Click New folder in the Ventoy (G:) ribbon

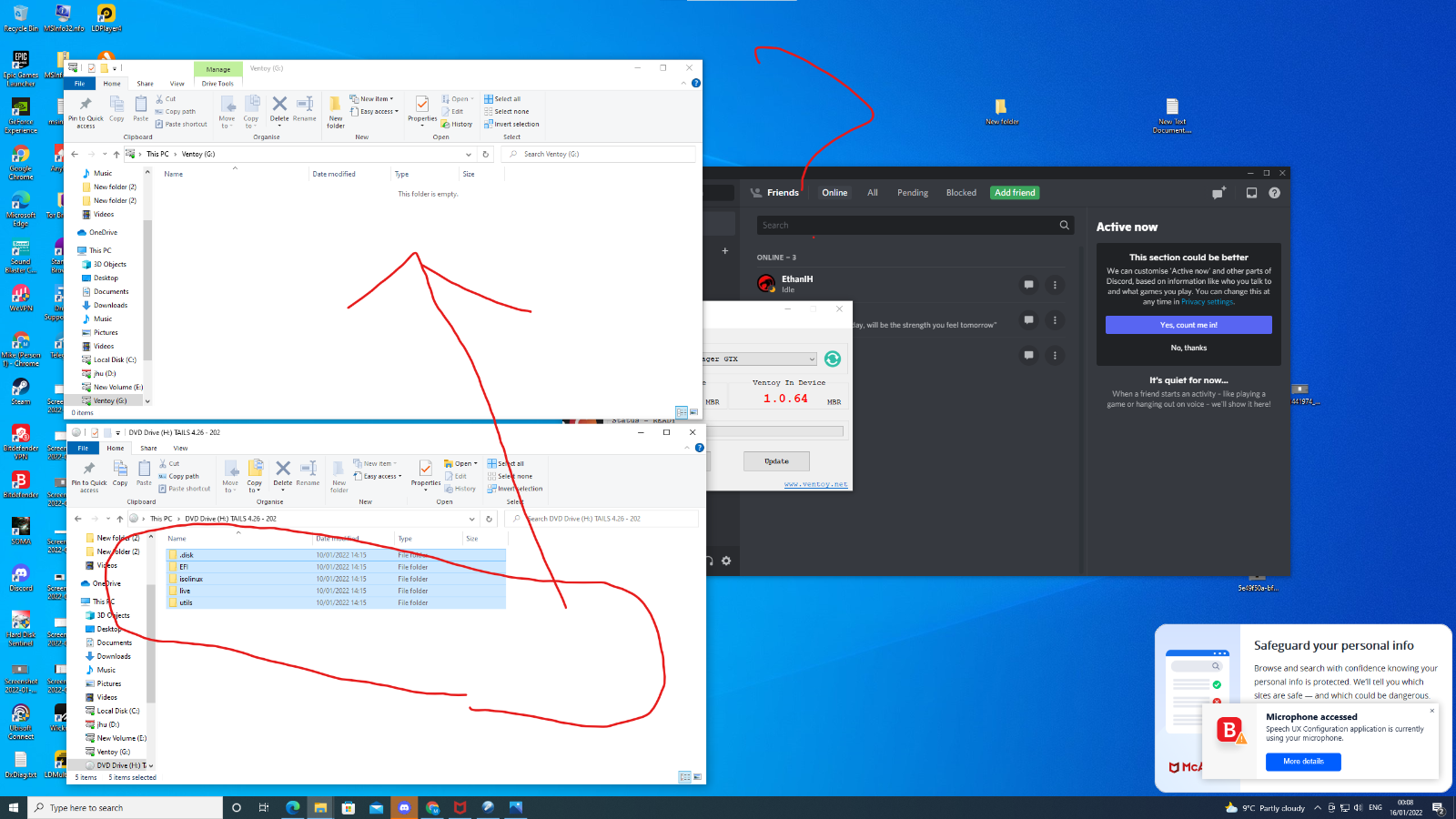click(x=336, y=112)
